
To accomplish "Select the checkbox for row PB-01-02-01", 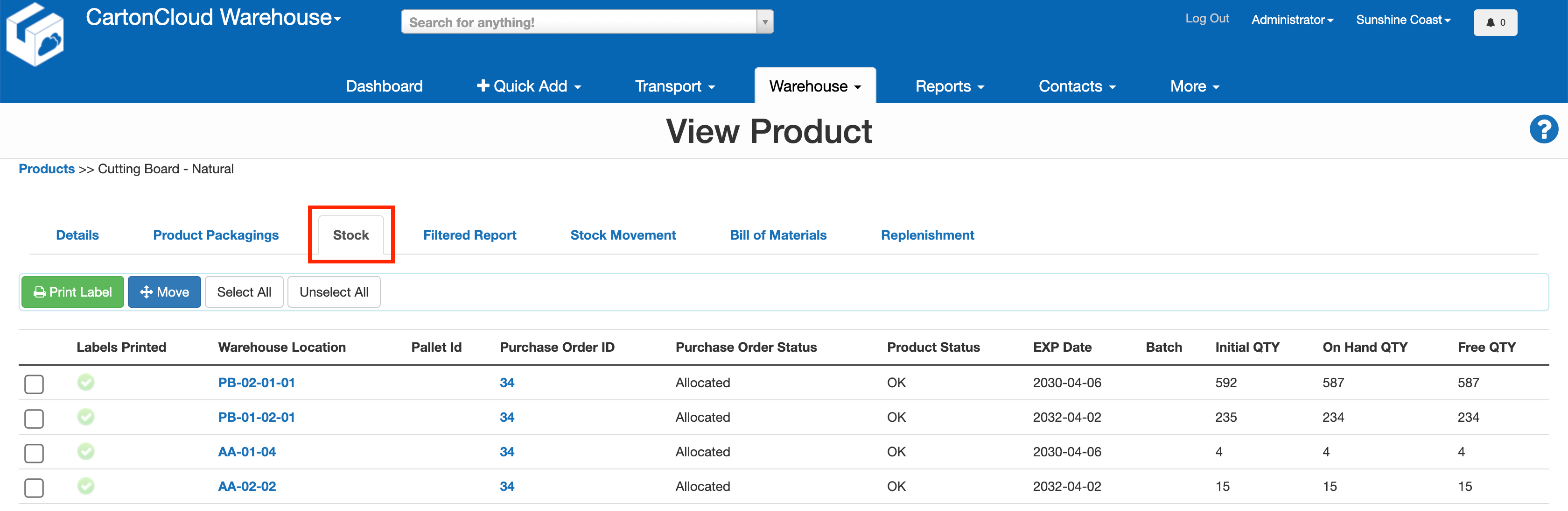I will (34, 419).
